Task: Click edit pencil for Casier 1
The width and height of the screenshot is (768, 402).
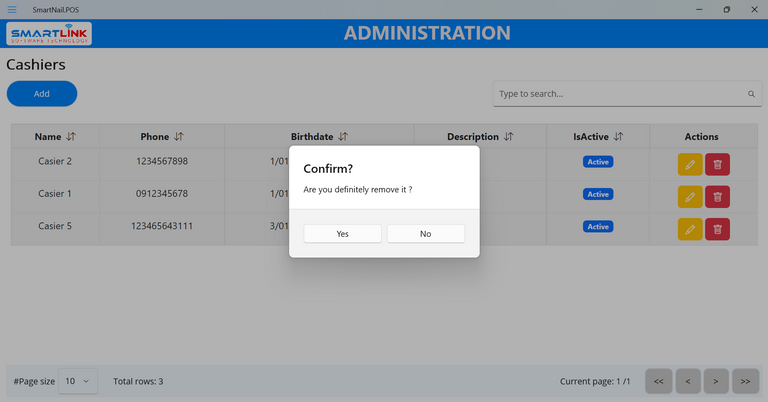Action: click(690, 194)
